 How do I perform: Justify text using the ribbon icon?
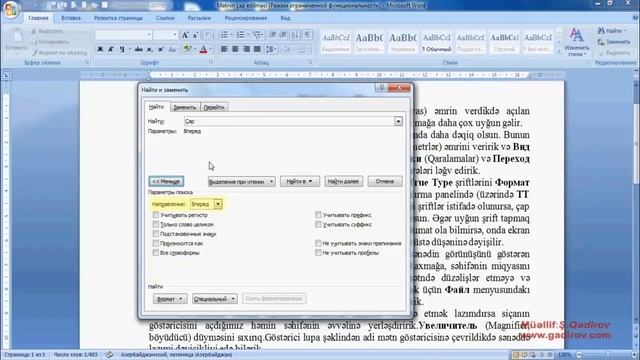[x=257, y=49]
